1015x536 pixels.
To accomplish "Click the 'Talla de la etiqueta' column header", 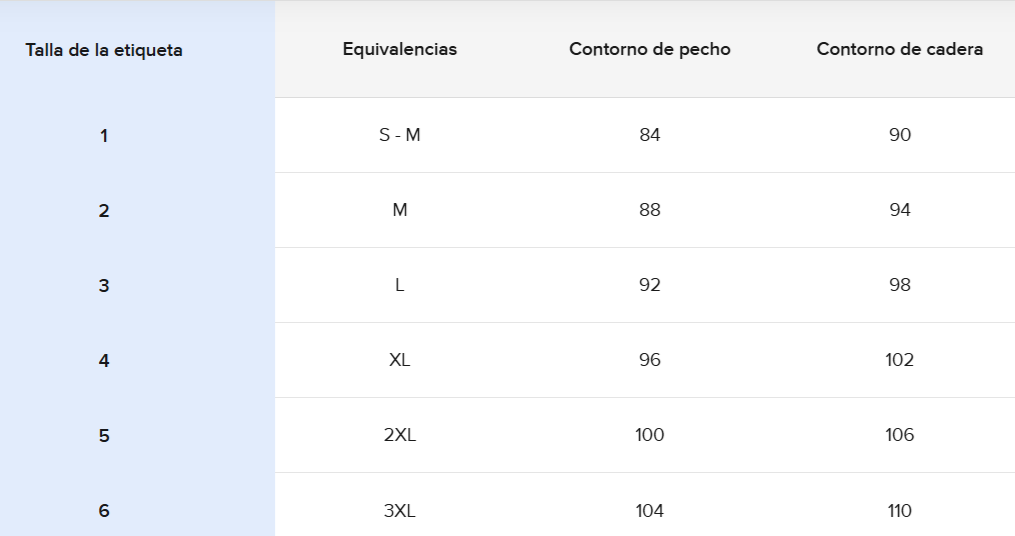I will click(x=104, y=50).
